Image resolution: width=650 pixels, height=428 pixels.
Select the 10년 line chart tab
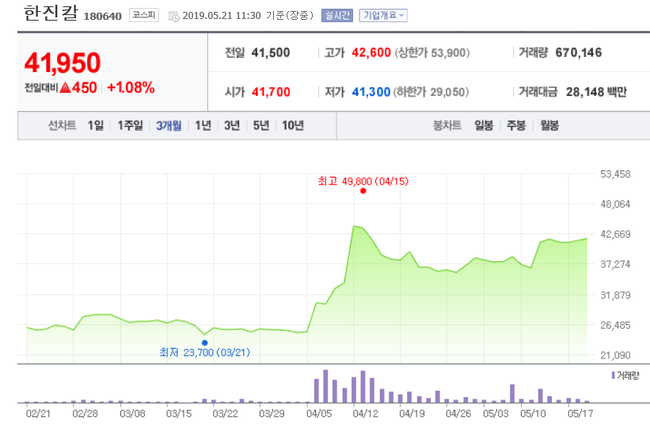click(293, 125)
